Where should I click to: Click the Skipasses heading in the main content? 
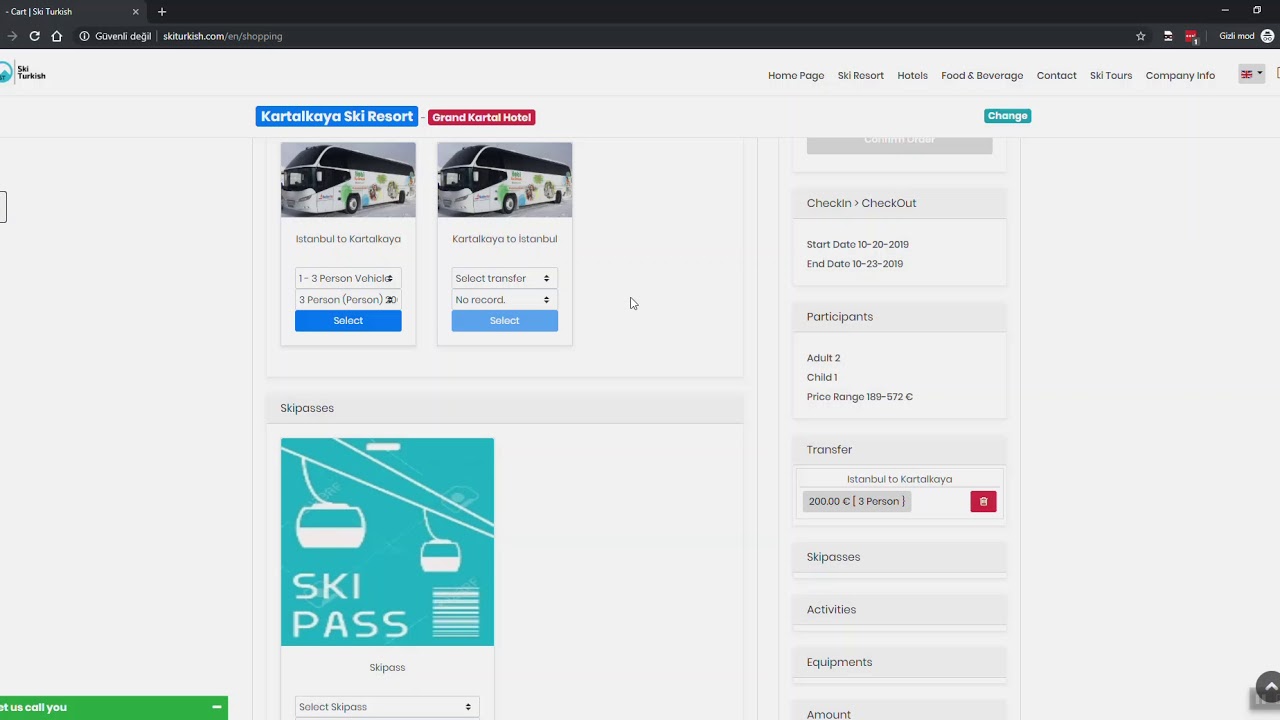click(307, 408)
